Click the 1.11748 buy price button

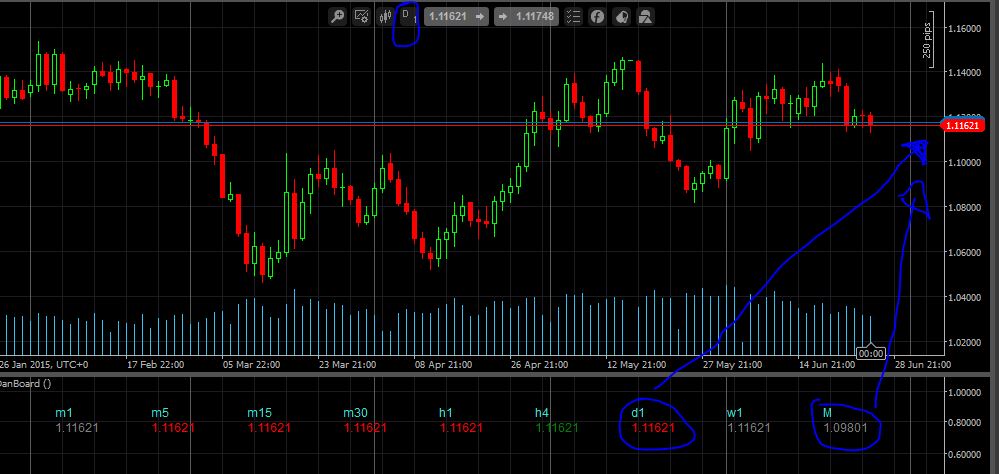pos(524,16)
